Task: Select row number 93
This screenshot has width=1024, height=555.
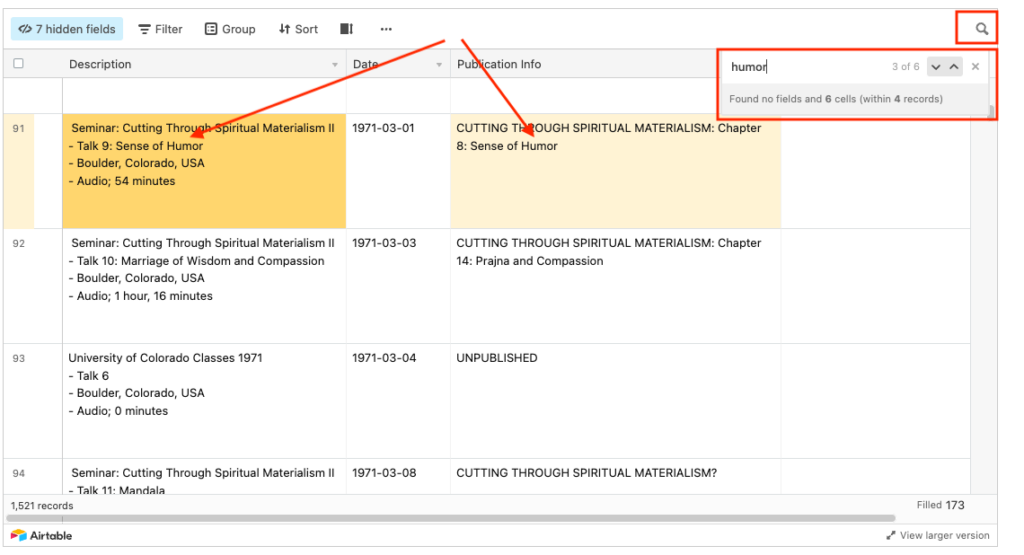Action: point(18,358)
